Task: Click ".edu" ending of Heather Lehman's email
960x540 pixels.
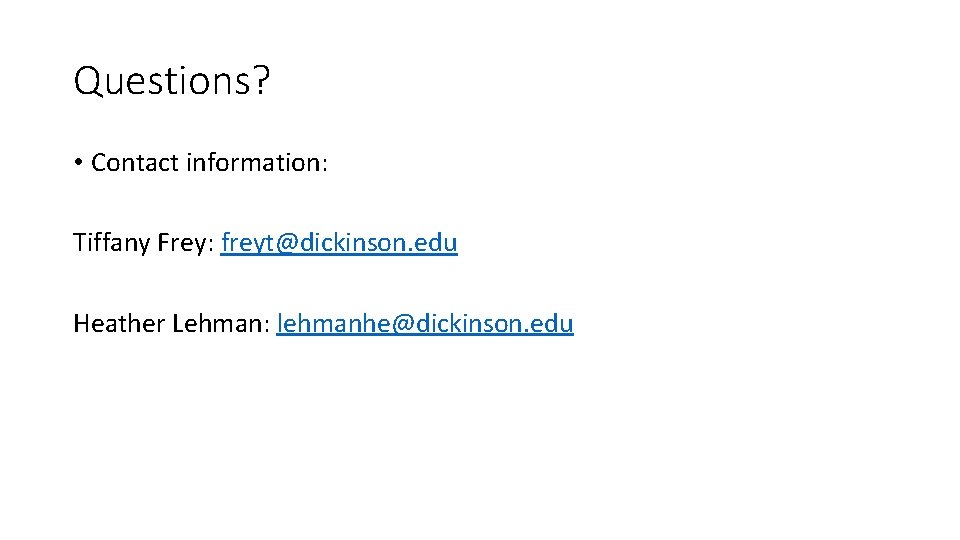Action: 554,324
